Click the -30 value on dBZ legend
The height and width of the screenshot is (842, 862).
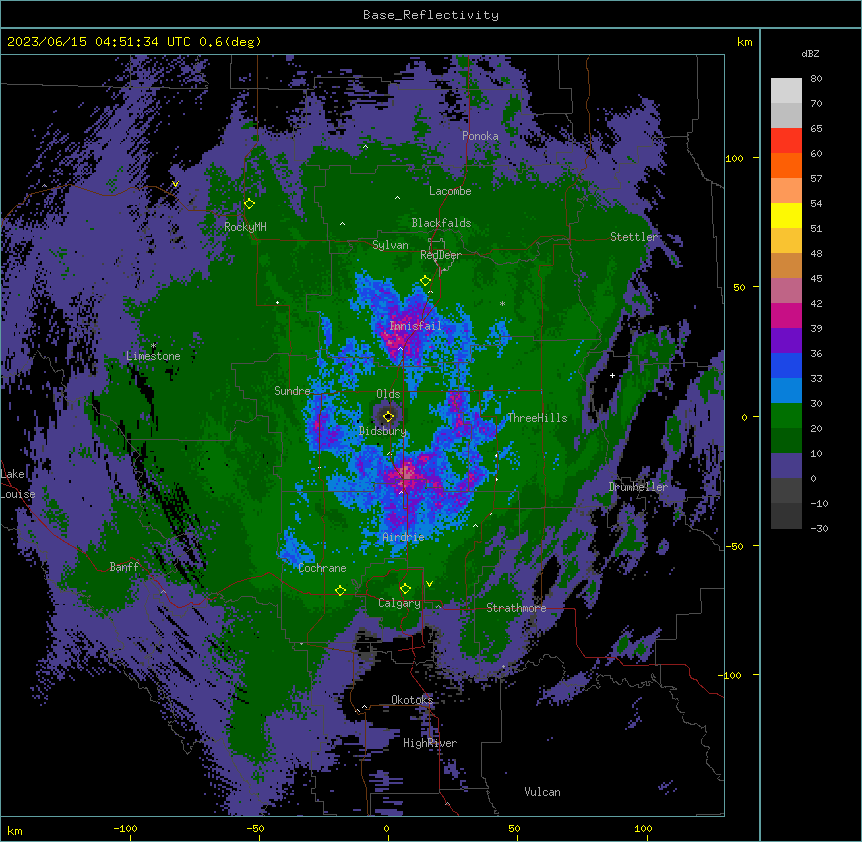(x=819, y=528)
